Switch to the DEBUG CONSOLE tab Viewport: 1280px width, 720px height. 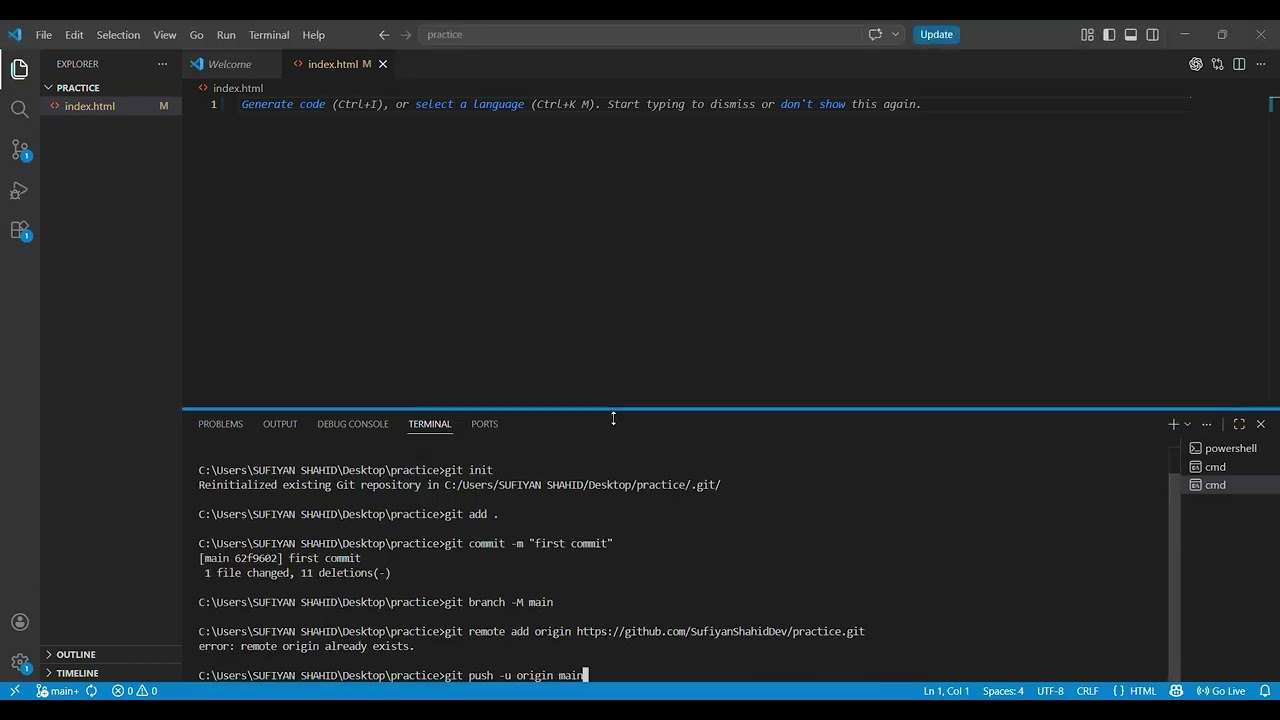point(353,424)
